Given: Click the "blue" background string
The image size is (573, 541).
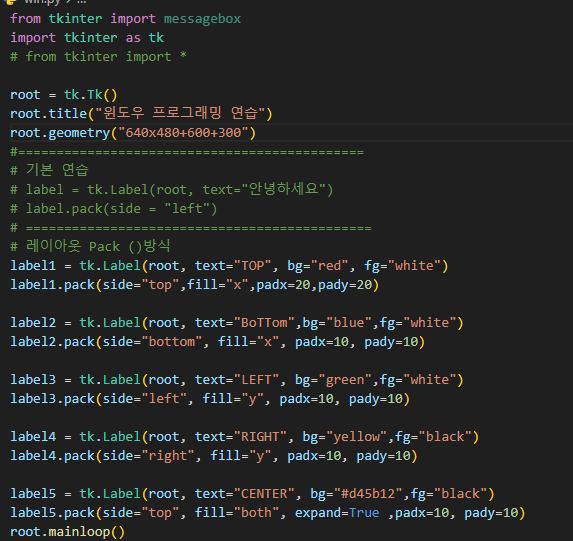Looking at the screenshot, I should click(x=348, y=323).
